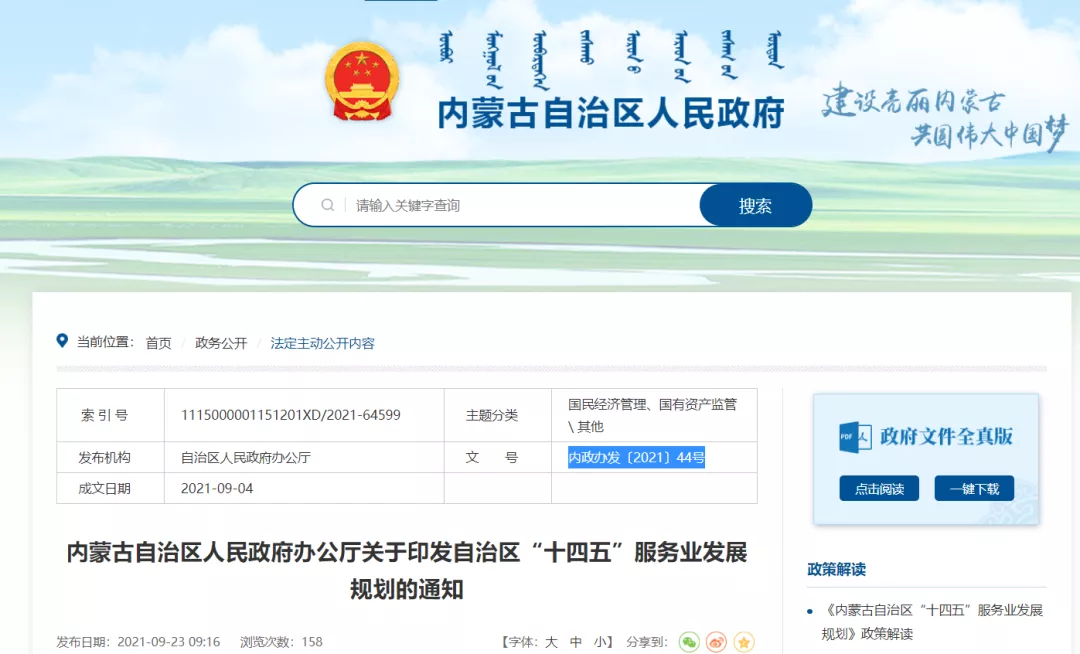Click the location pin icon

63,342
